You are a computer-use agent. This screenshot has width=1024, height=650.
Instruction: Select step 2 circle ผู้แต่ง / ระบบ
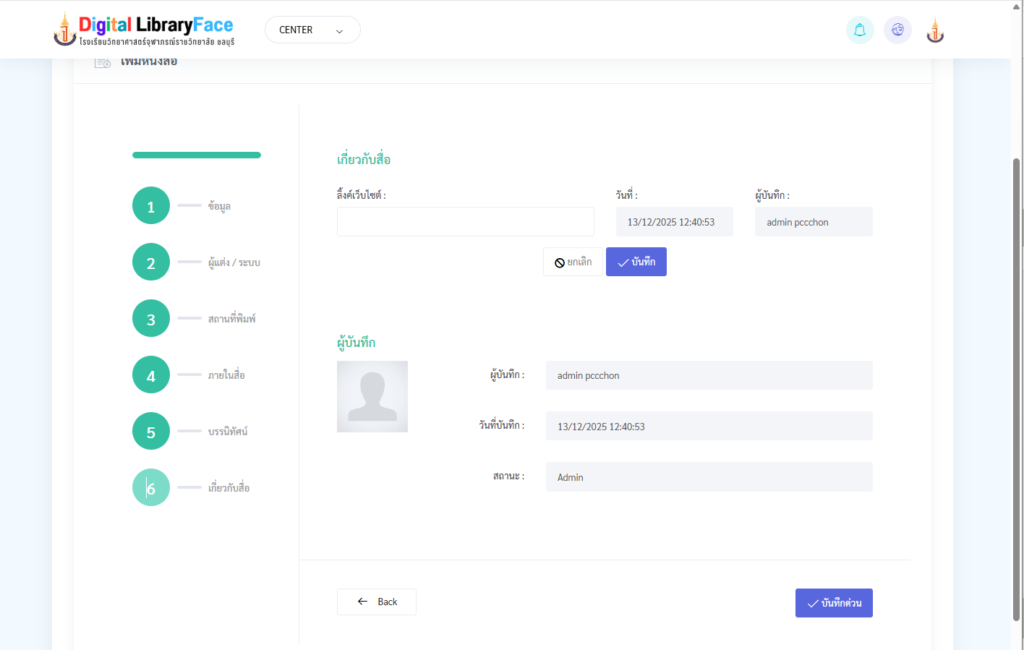151,263
